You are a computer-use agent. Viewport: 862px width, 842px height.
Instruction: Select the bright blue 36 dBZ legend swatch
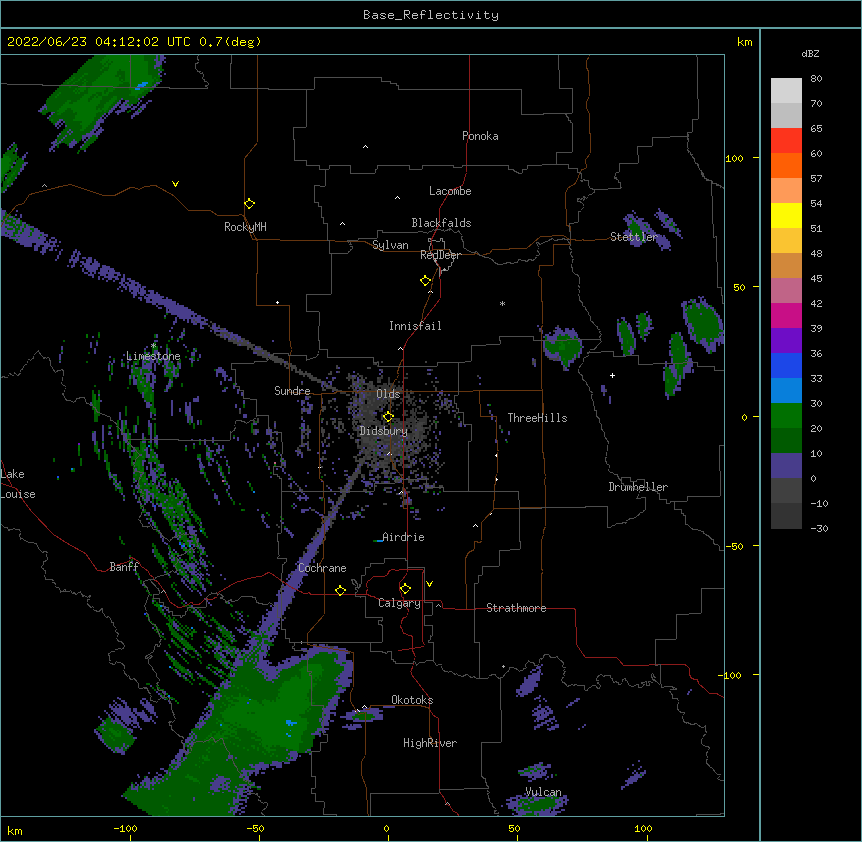coord(786,365)
